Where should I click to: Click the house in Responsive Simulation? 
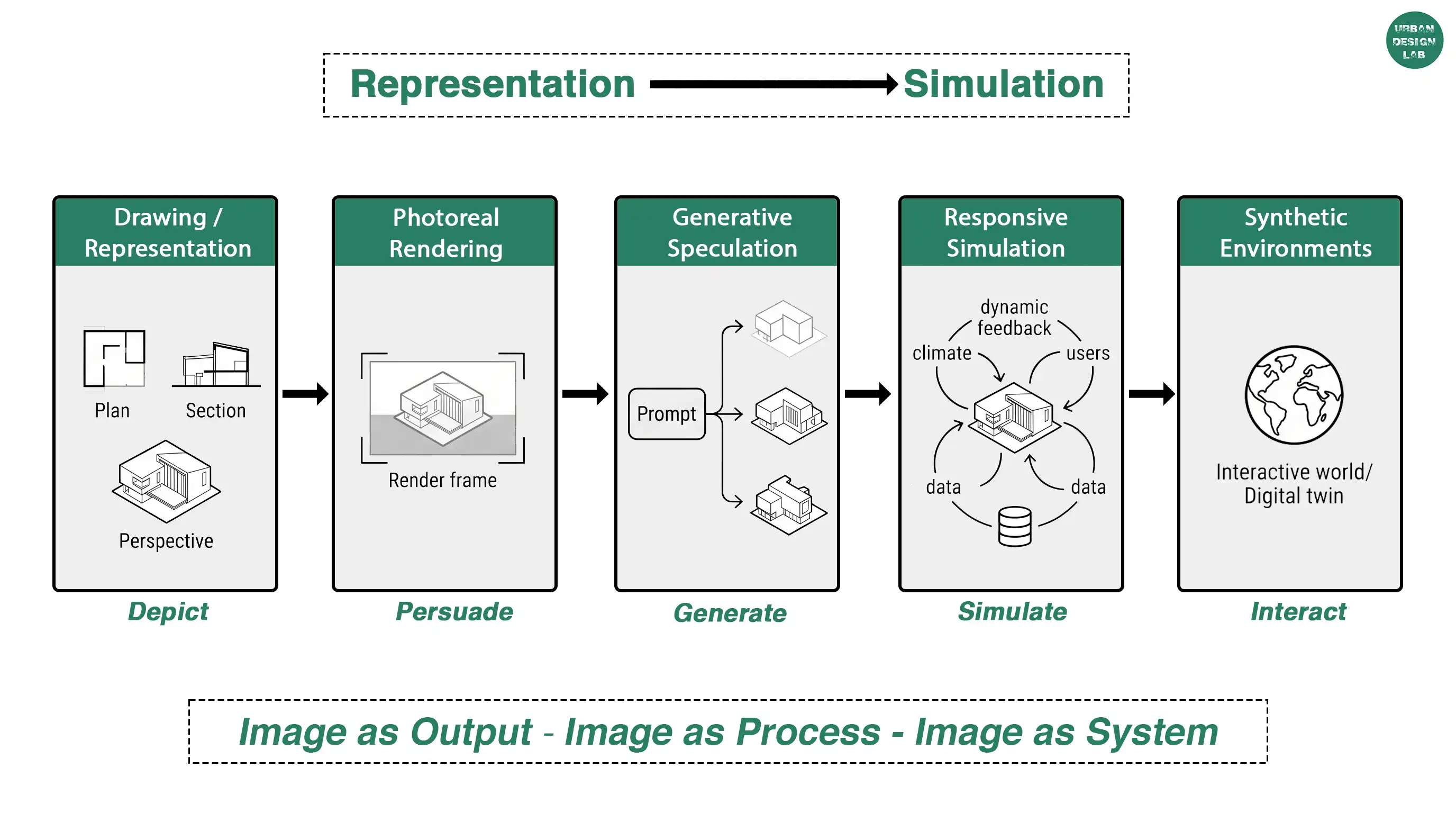coord(1014,417)
